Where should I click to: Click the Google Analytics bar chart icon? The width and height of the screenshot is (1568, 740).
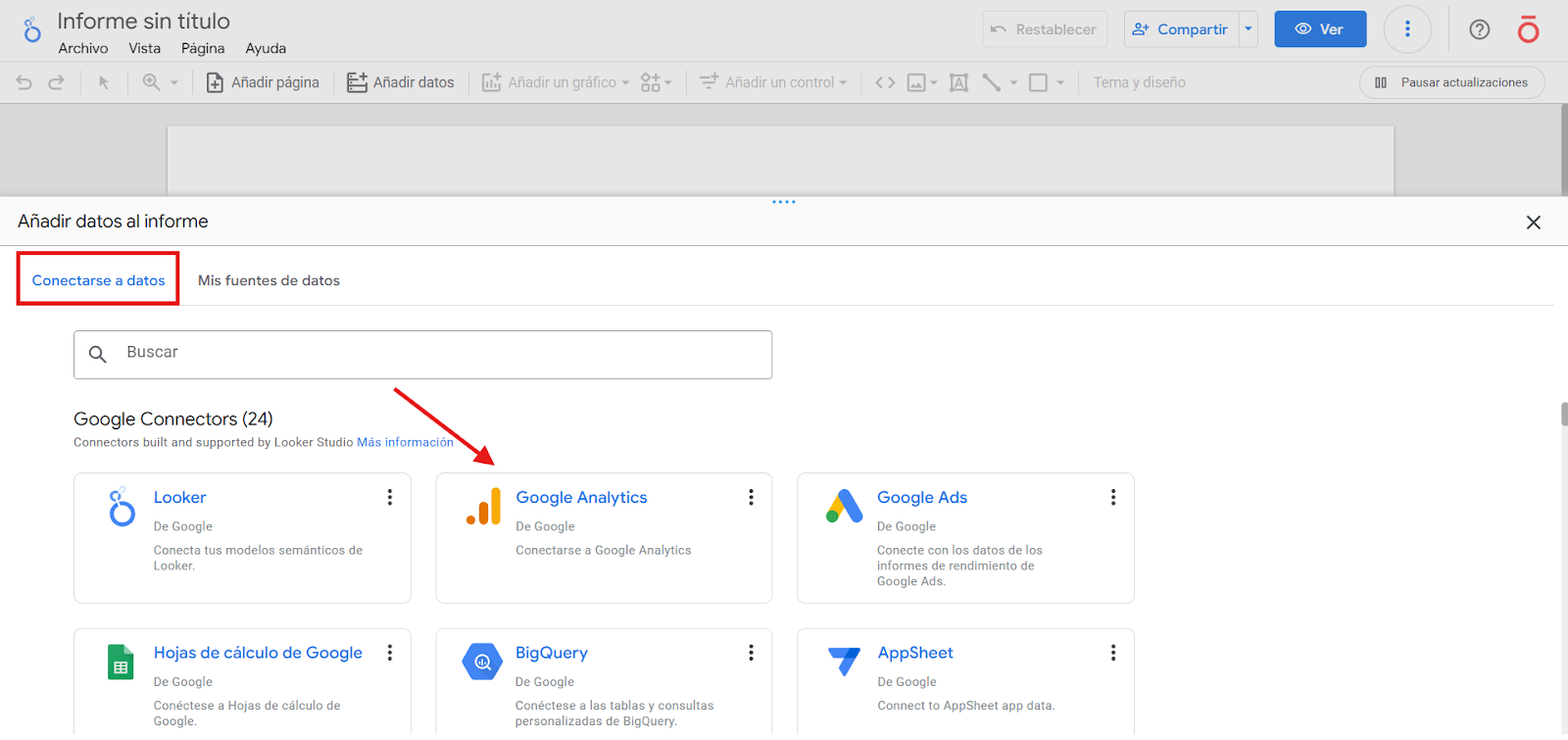coord(483,507)
